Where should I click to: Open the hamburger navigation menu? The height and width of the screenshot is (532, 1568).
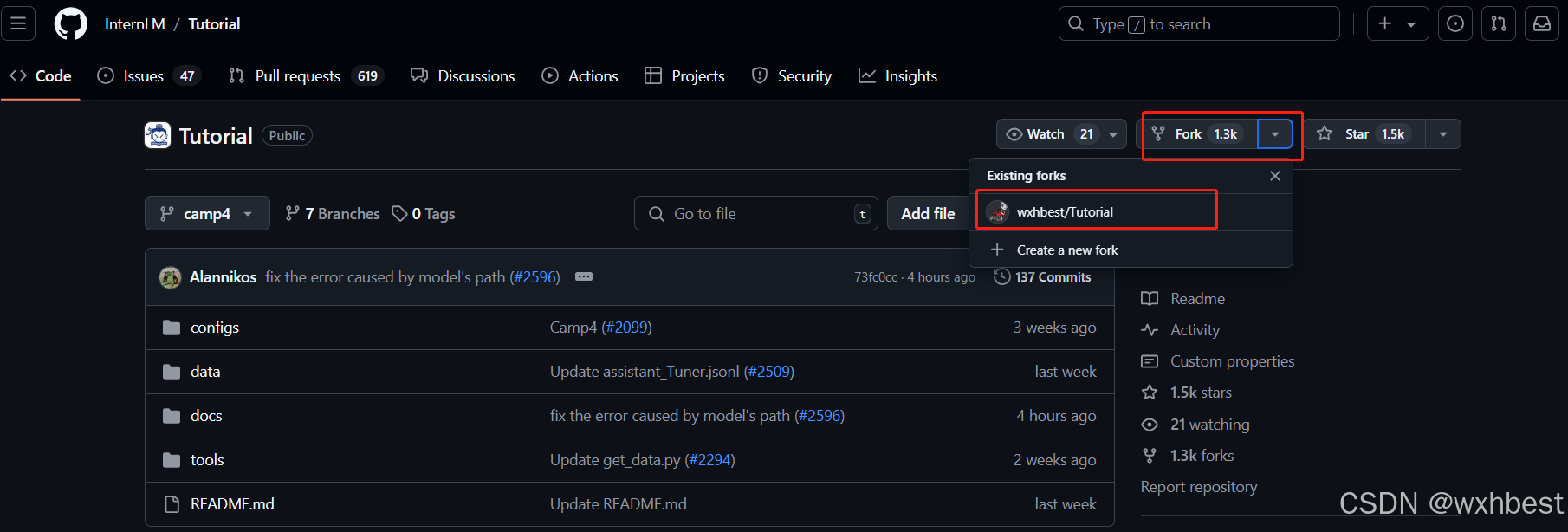point(18,23)
